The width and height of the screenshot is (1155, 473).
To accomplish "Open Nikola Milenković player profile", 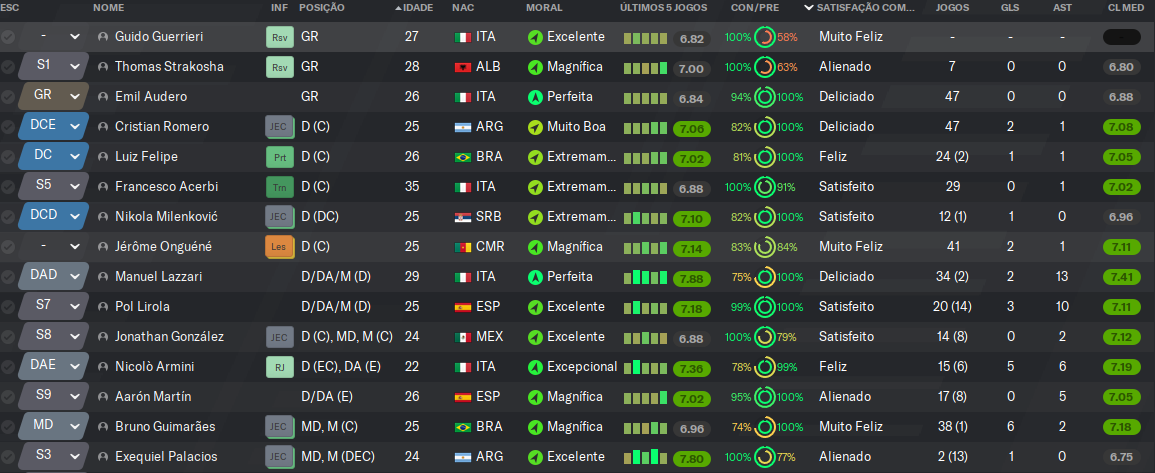I will click(166, 217).
